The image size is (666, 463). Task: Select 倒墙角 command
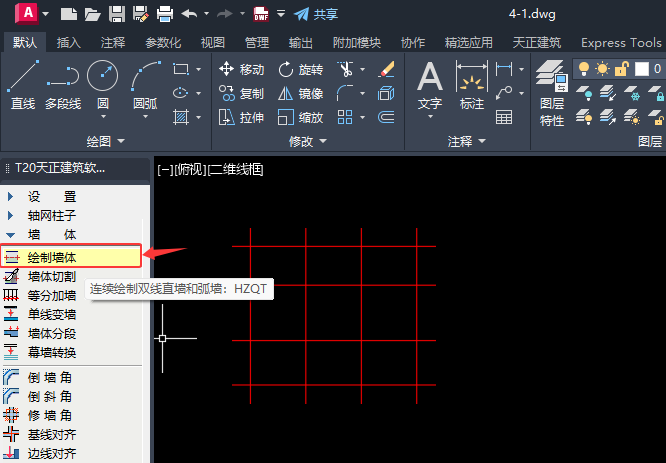(x=49, y=377)
